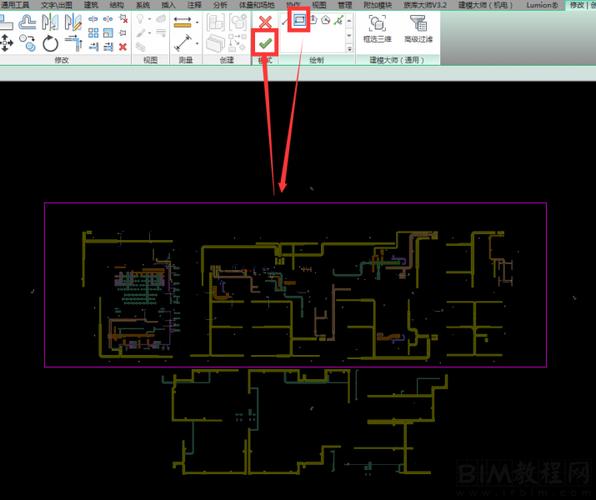Open the 管理 ribbon tab

(x=345, y=5)
